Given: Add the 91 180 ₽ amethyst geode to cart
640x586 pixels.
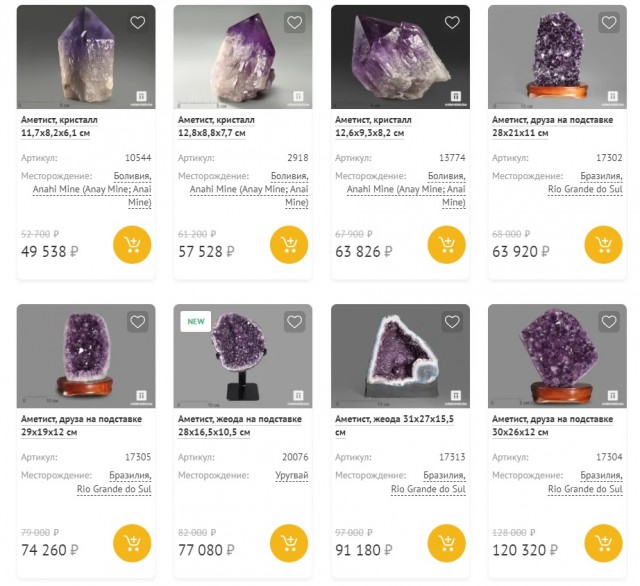Looking at the screenshot, I should [x=446, y=544].
